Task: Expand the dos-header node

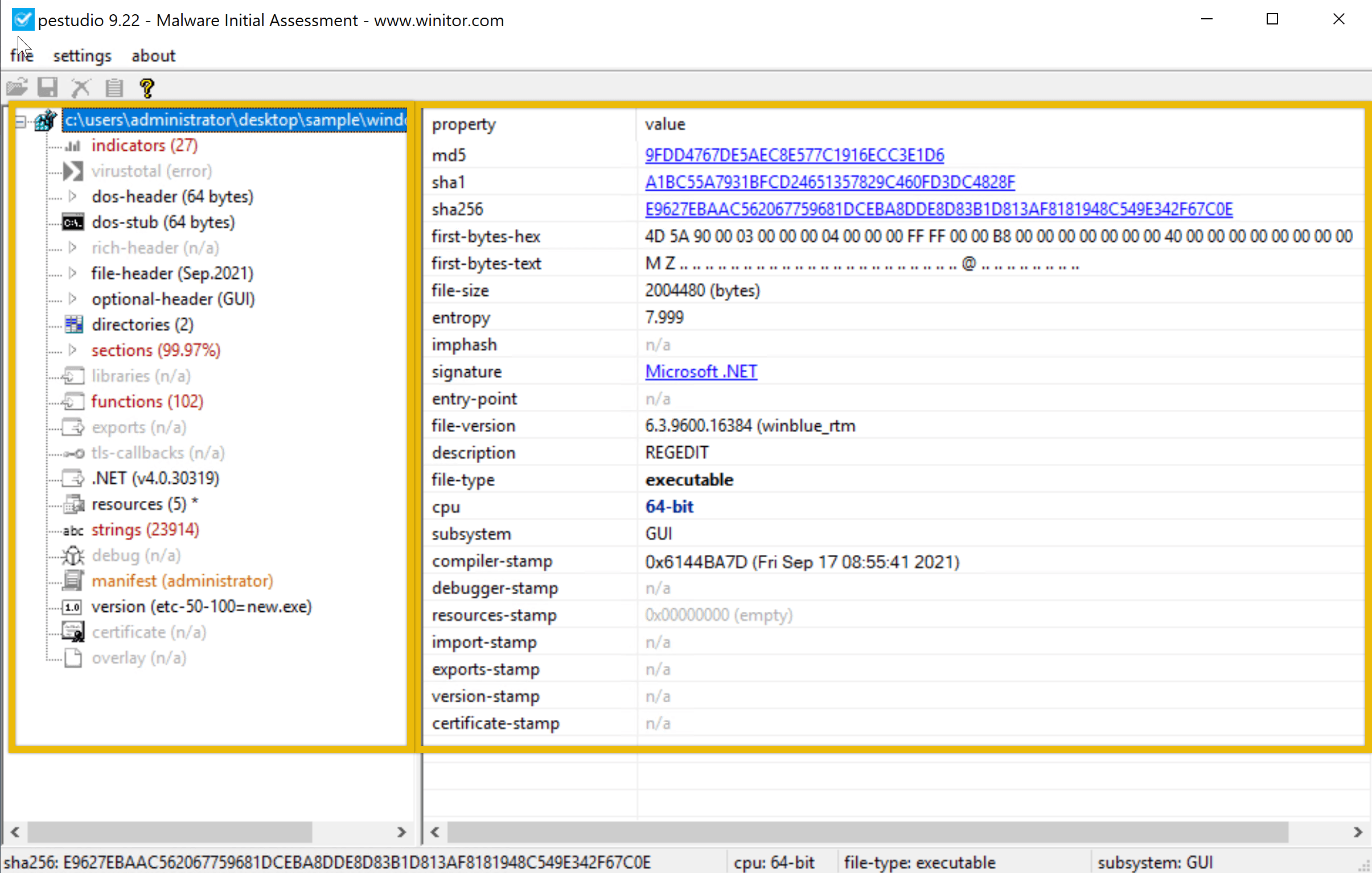Action: point(72,196)
